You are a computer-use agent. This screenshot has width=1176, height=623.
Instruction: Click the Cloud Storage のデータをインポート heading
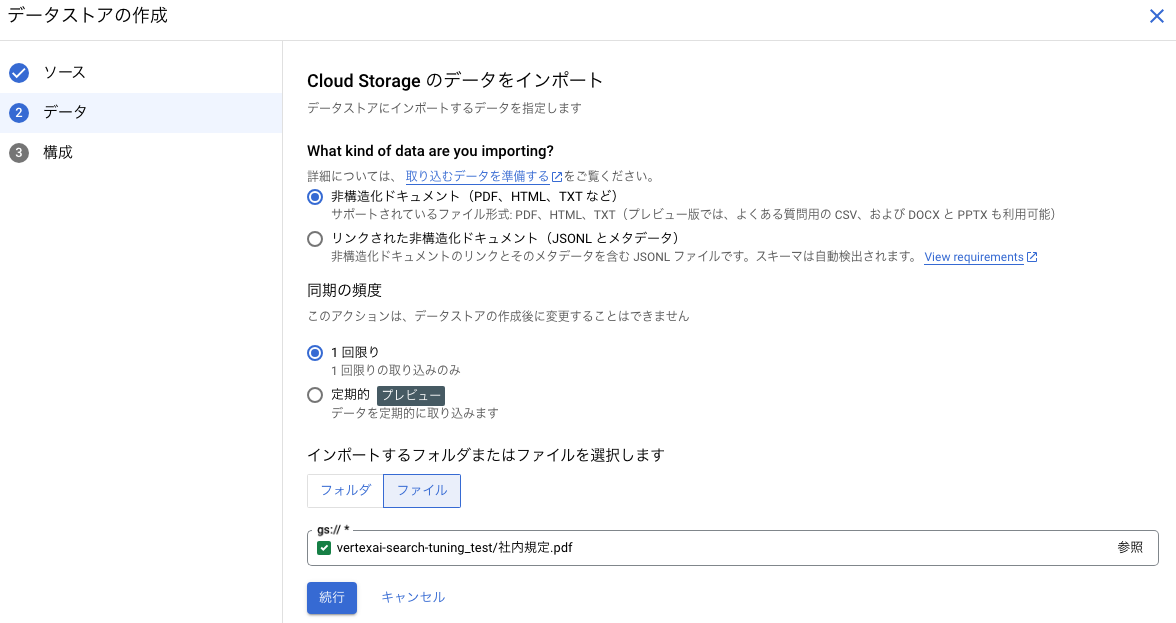(x=455, y=80)
